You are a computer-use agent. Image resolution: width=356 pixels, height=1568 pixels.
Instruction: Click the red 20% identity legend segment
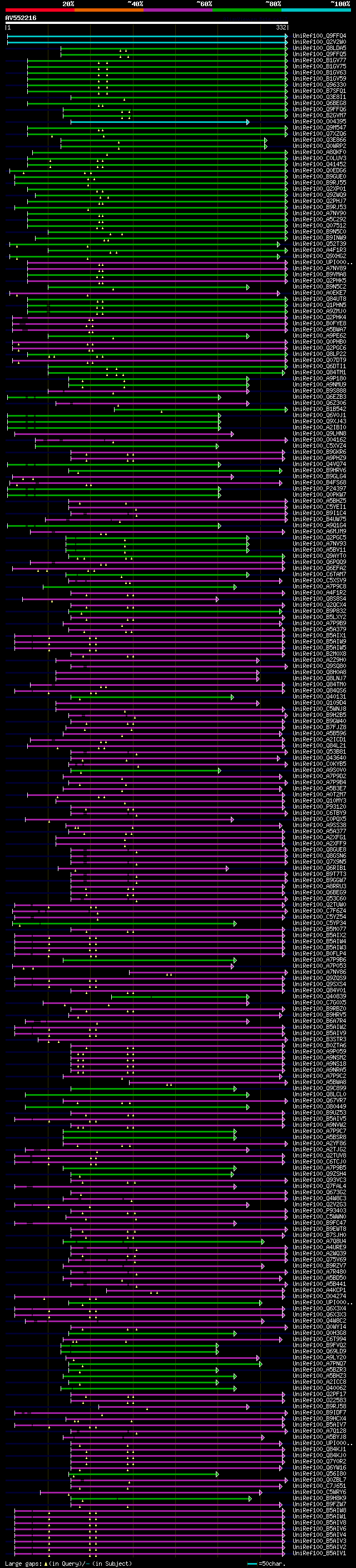click(39, 10)
